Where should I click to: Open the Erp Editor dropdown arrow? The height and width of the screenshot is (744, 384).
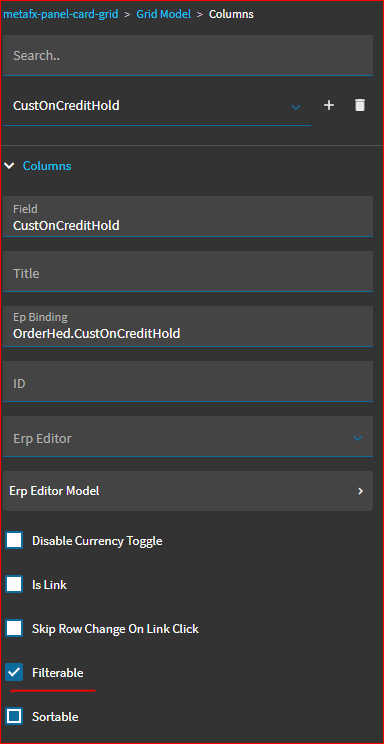point(357,438)
